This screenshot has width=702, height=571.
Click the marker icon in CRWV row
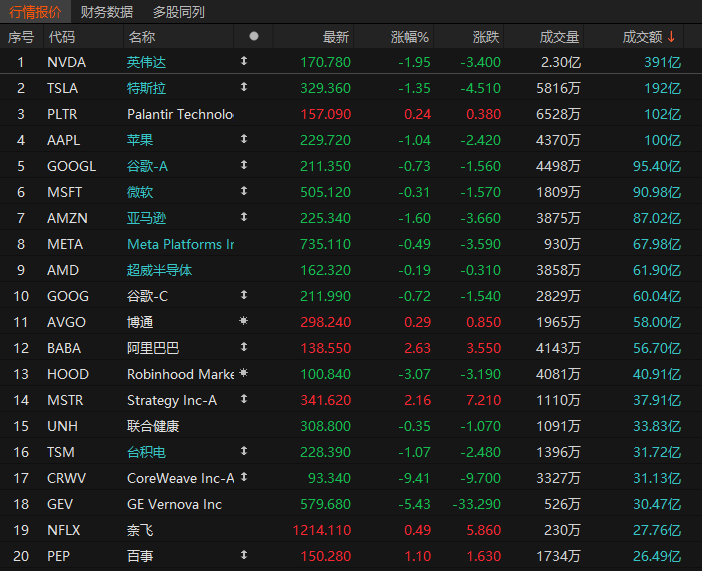tap(244, 476)
